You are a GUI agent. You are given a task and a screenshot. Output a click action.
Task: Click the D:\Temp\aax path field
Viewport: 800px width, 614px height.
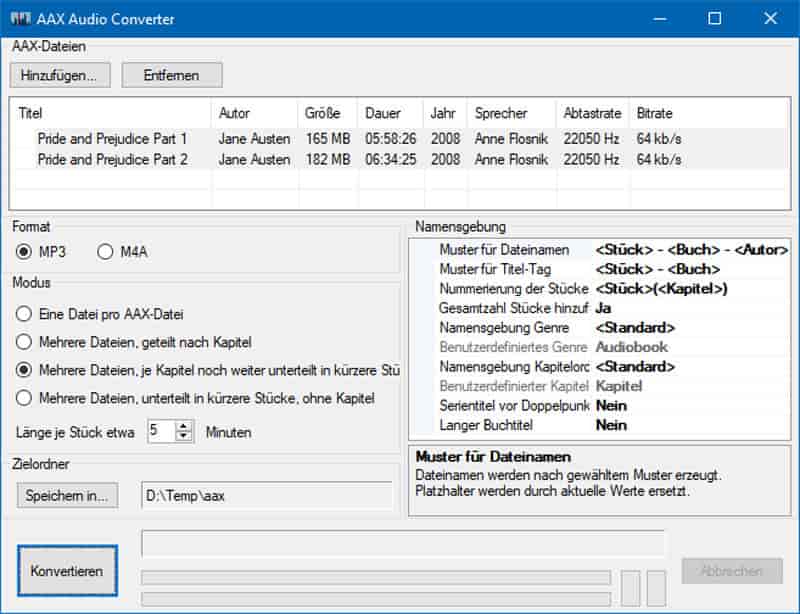[265, 496]
